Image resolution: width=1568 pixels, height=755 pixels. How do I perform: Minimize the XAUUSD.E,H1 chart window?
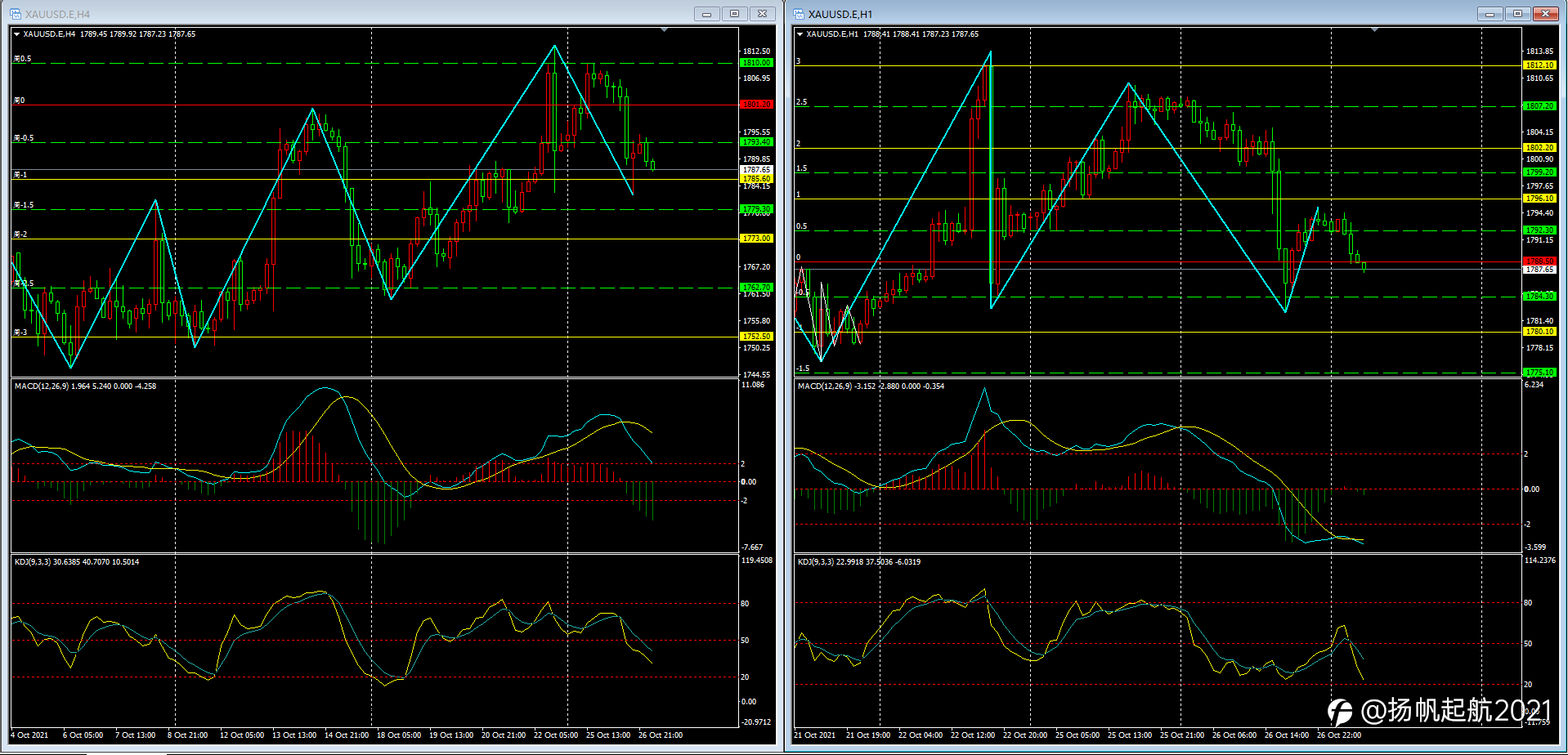1490,14
